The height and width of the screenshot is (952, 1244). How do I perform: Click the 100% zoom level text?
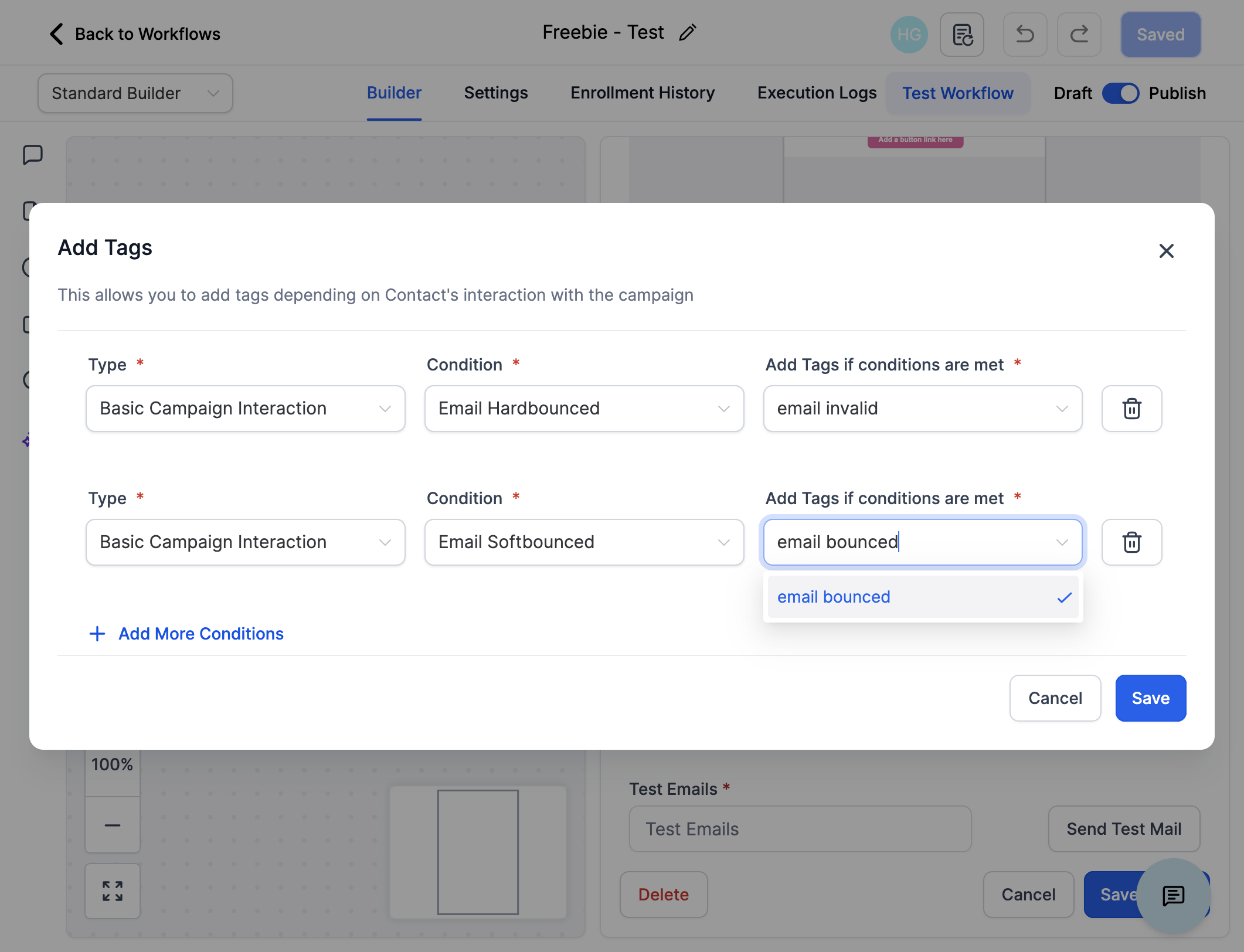coord(112,765)
